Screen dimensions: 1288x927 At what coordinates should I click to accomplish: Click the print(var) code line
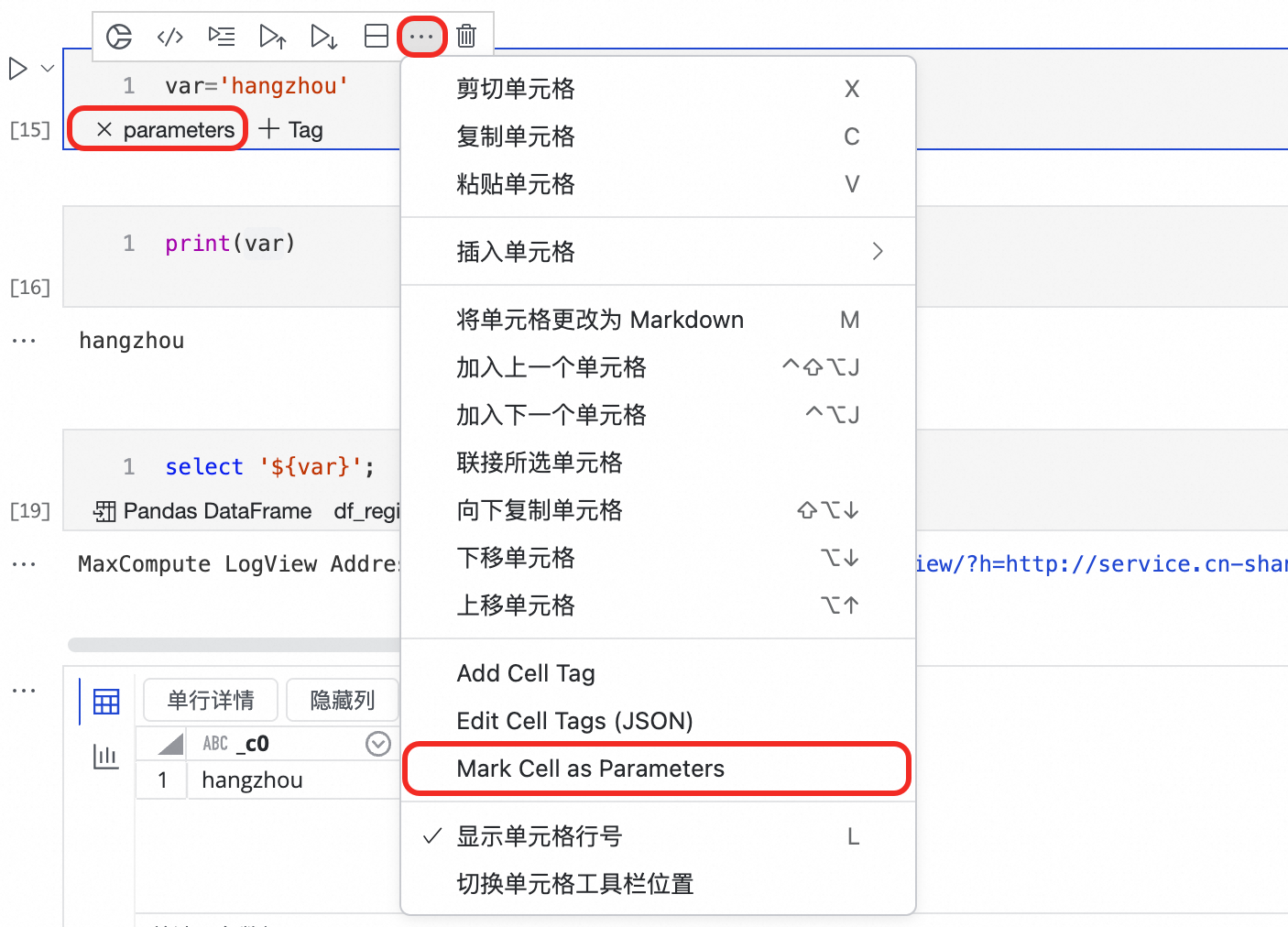(x=230, y=244)
